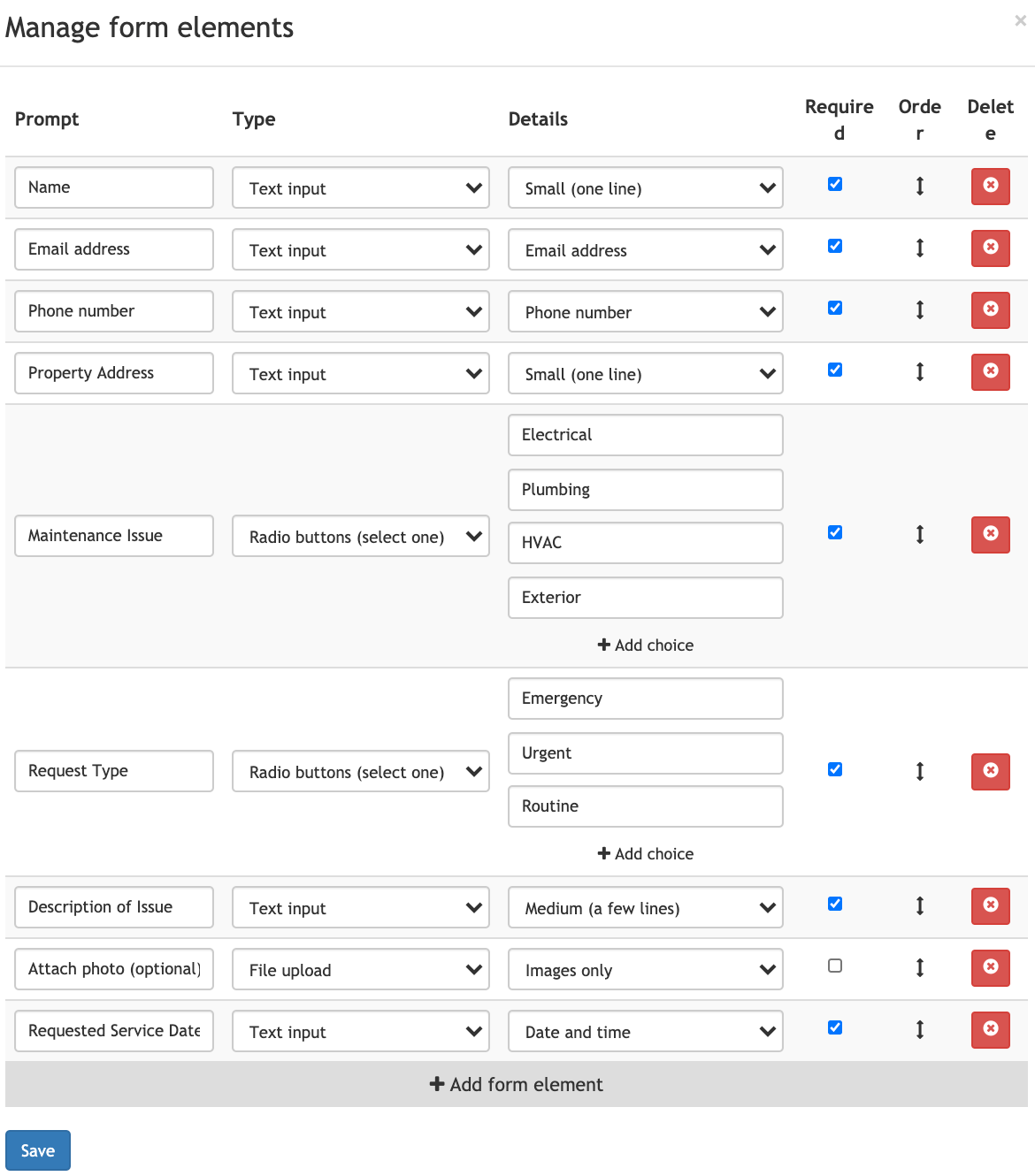Image resolution: width=1035 pixels, height=1176 pixels.
Task: Open Type dropdown for Request Type
Action: pyautogui.click(x=360, y=772)
